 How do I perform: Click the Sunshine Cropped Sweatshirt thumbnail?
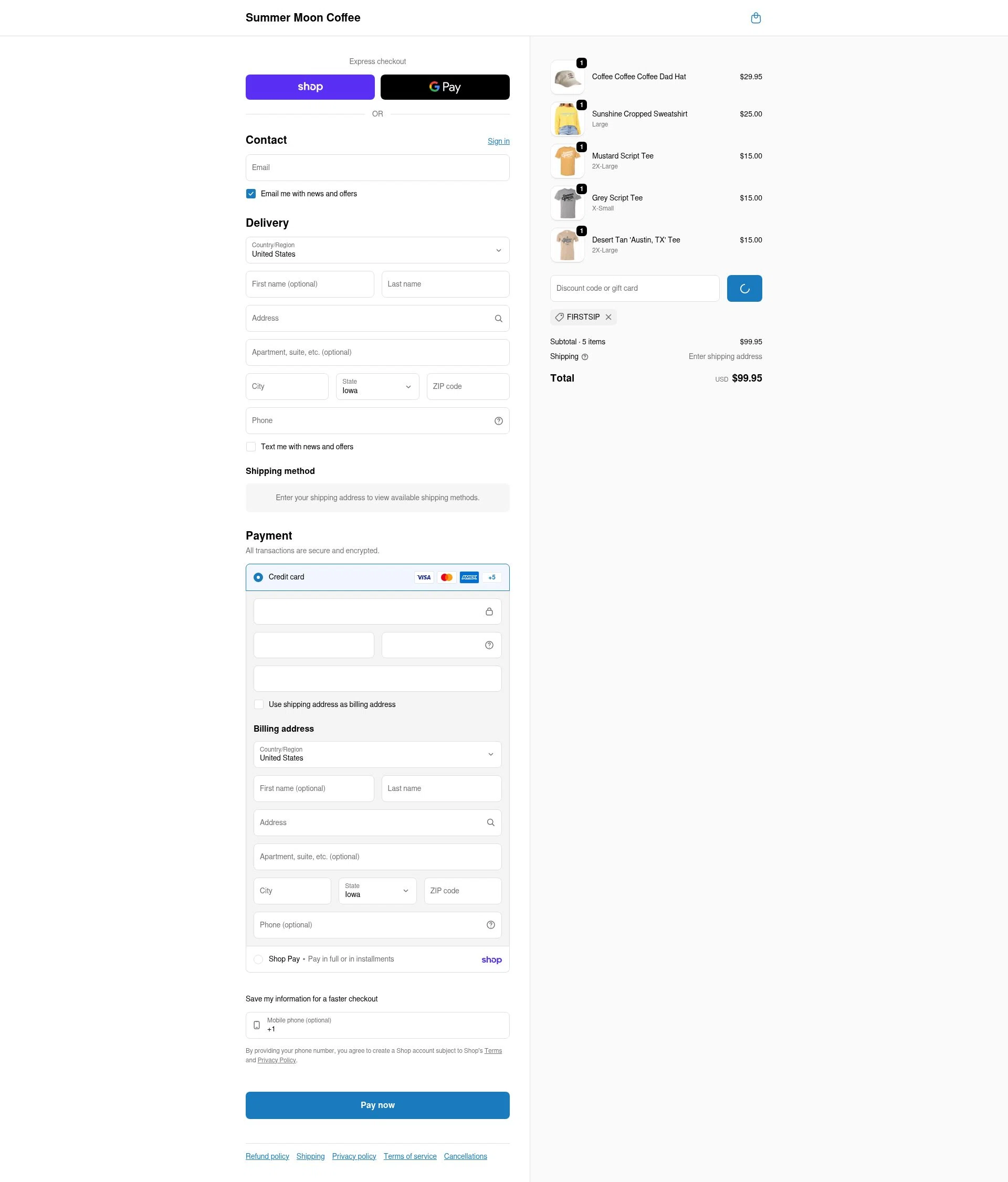tap(567, 119)
